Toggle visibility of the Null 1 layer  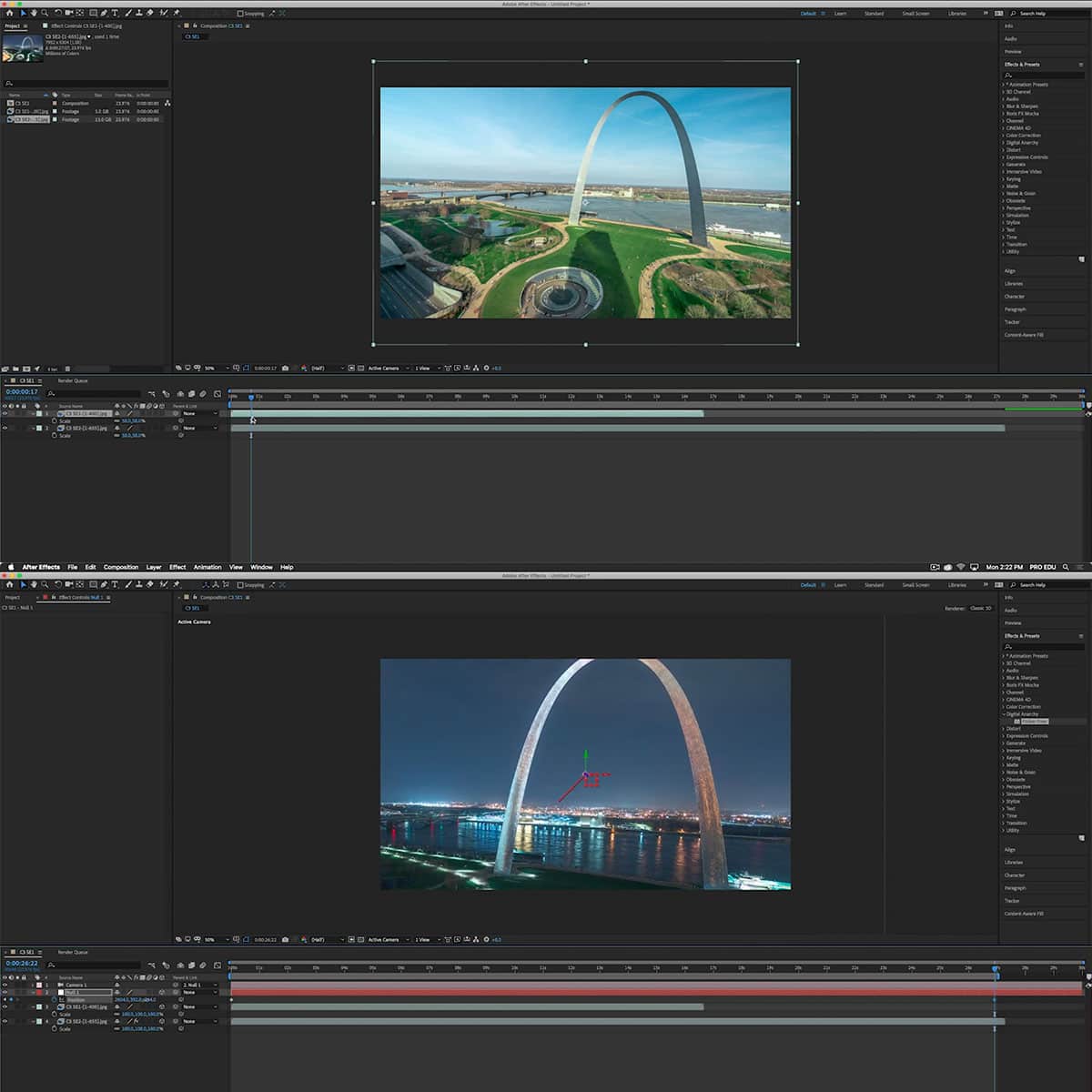tap(5, 992)
